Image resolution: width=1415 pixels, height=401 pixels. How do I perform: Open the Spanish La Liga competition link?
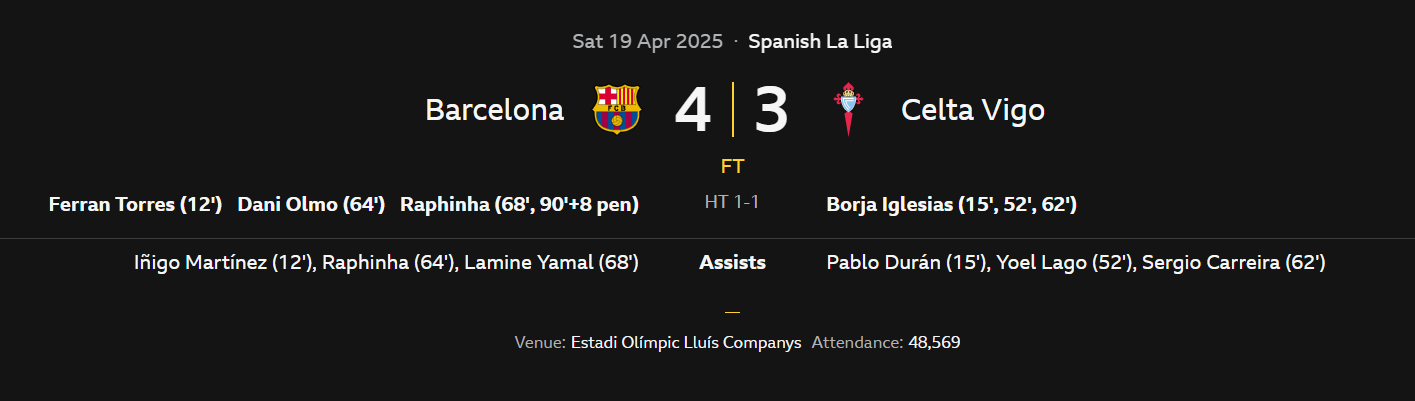tap(819, 42)
